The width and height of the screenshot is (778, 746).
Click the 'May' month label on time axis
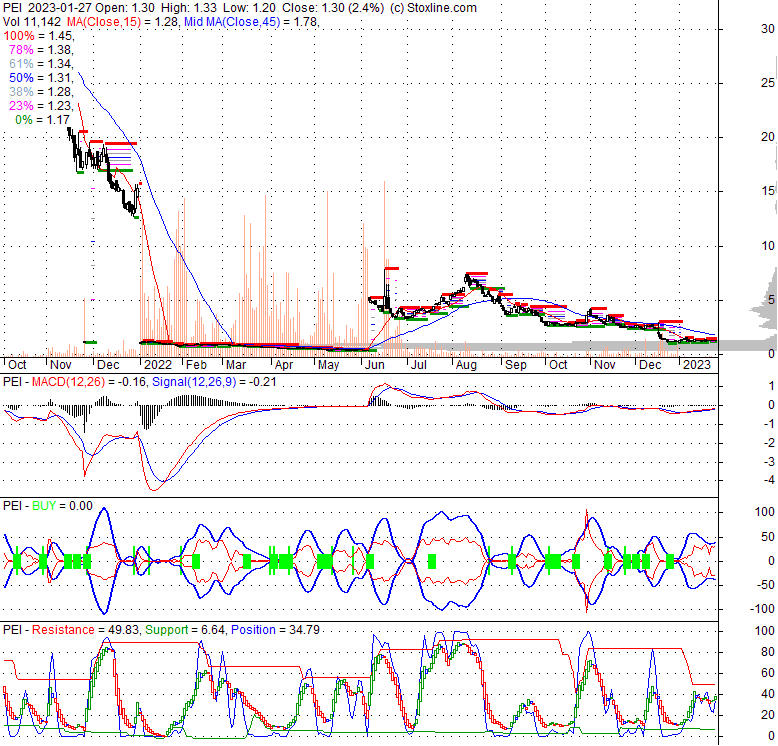328,365
